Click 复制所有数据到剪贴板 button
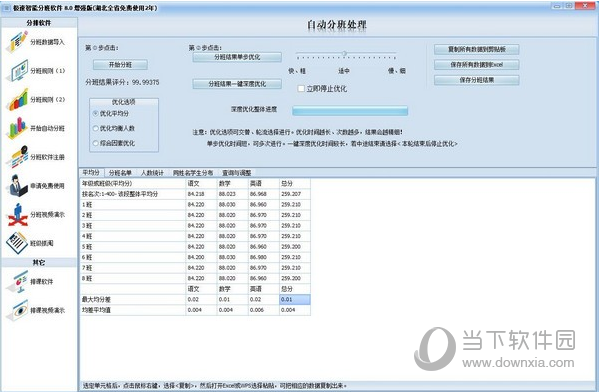The width and height of the screenshot is (599, 392). pos(477,49)
